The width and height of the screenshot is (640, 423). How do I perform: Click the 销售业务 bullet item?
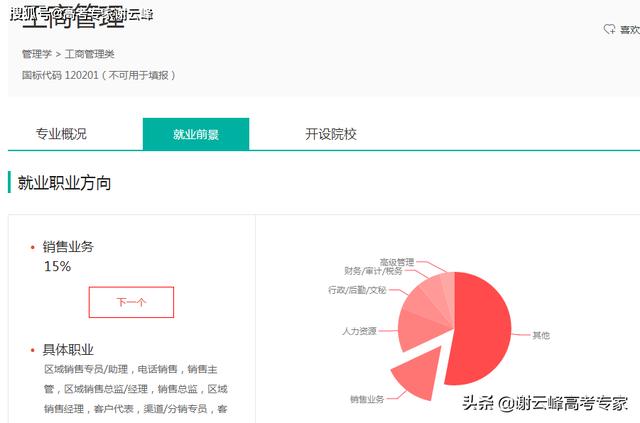click(x=68, y=247)
